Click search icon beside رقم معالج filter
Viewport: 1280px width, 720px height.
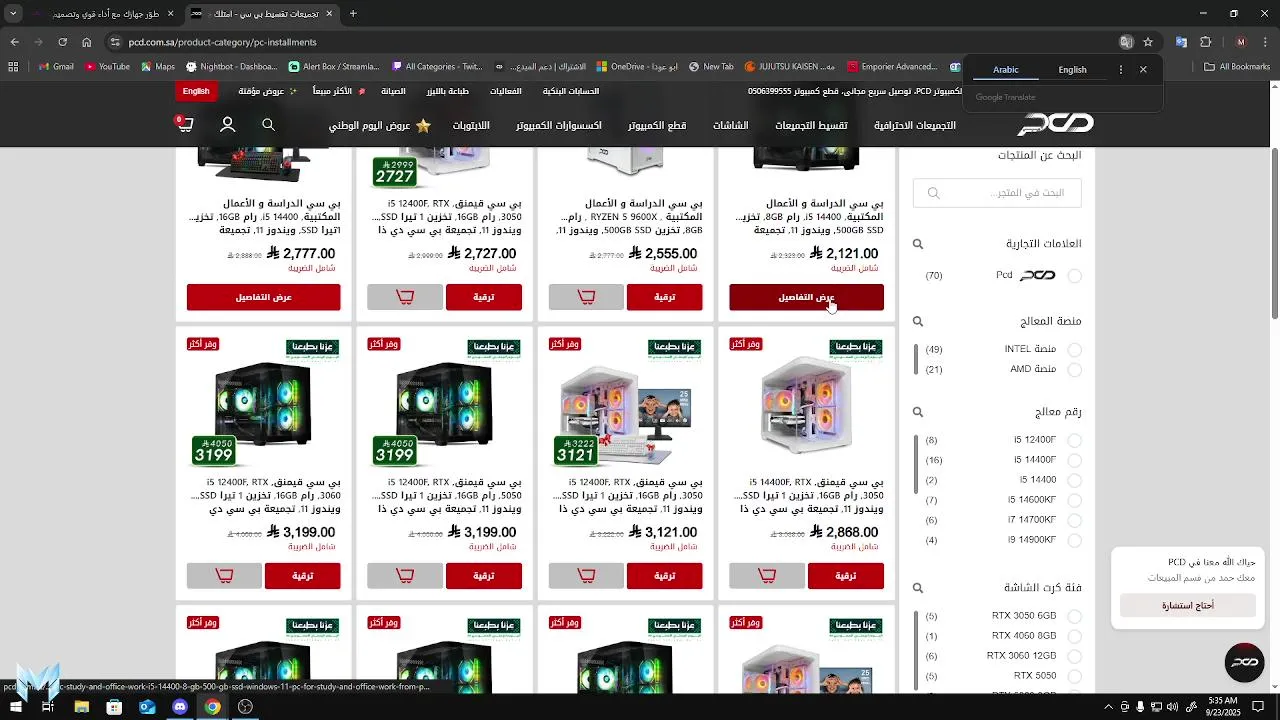[x=918, y=412]
